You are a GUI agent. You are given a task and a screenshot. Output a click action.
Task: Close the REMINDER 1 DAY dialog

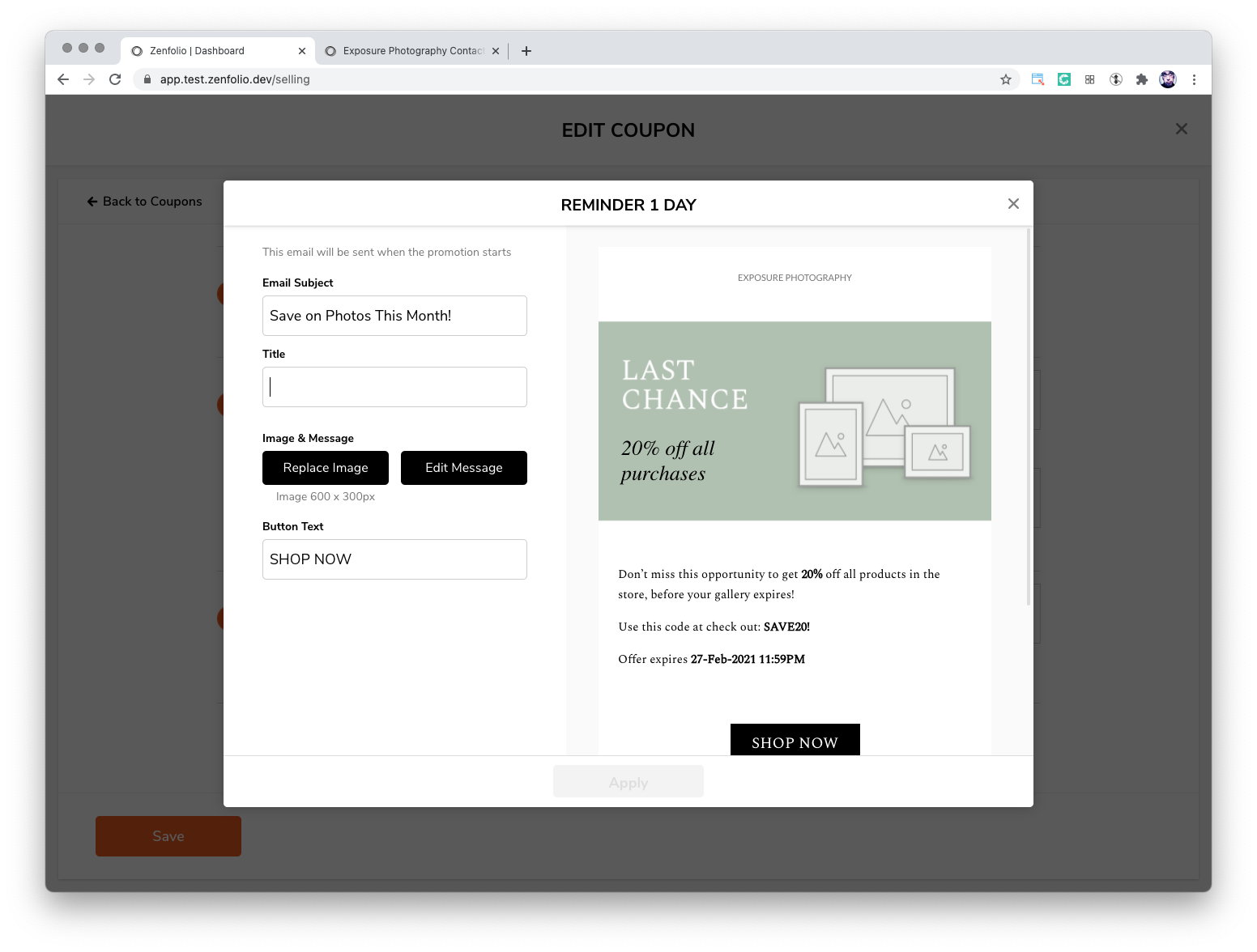click(1013, 203)
